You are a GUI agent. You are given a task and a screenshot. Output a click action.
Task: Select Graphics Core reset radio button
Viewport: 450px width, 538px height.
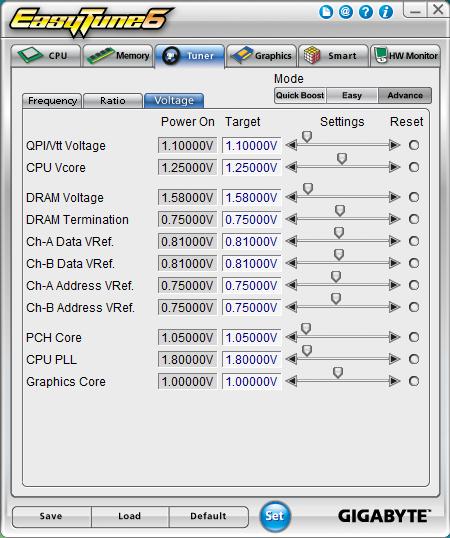(x=414, y=381)
